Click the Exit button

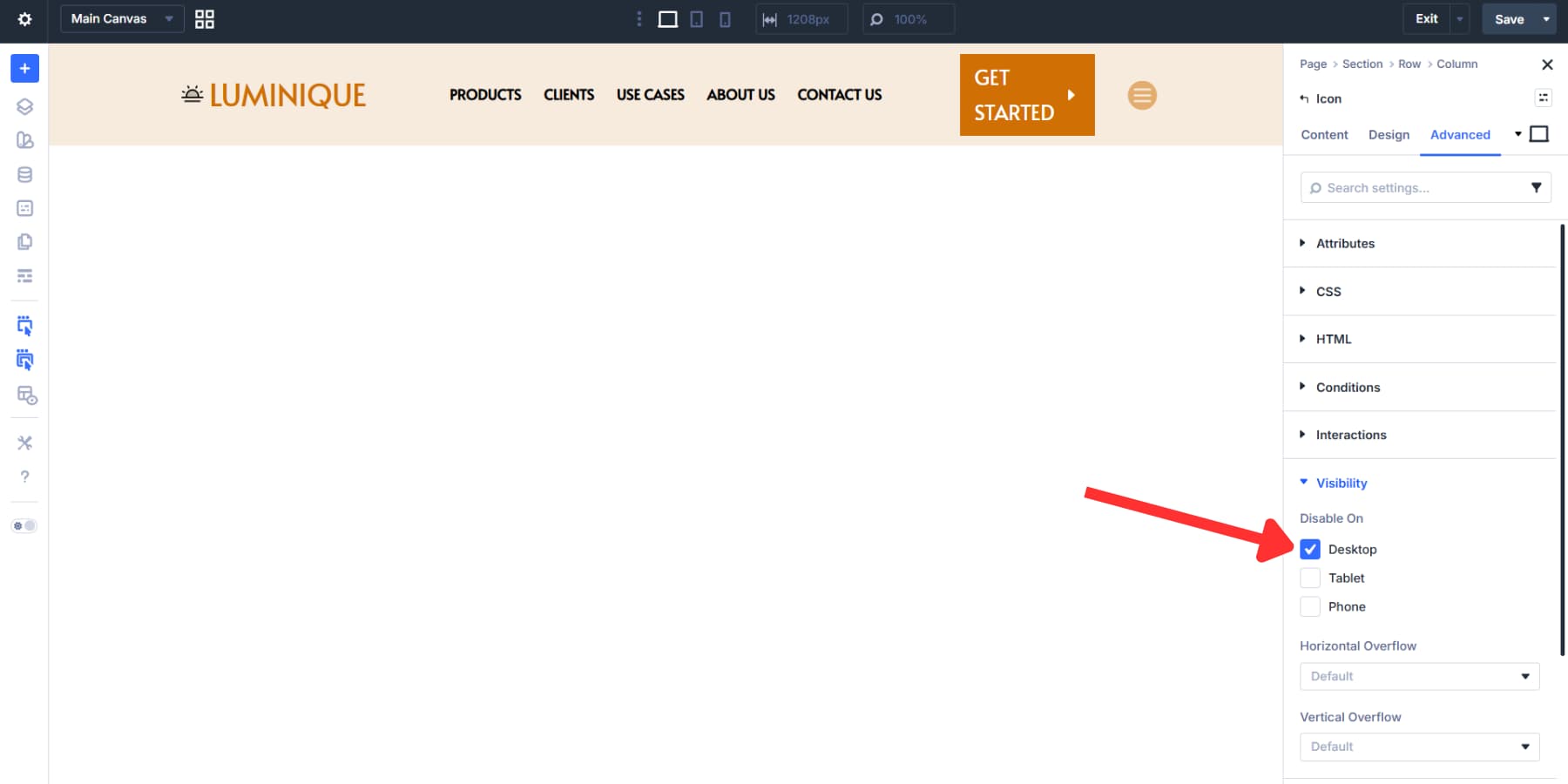tap(1427, 18)
